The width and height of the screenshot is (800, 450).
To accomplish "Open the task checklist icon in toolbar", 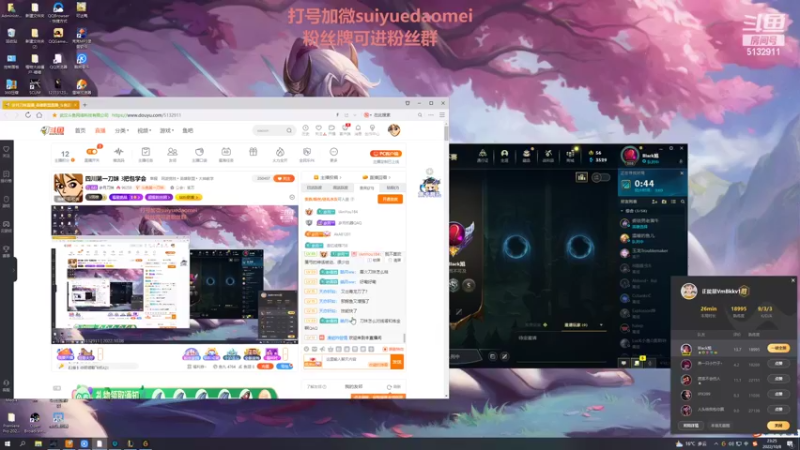I will (145, 152).
